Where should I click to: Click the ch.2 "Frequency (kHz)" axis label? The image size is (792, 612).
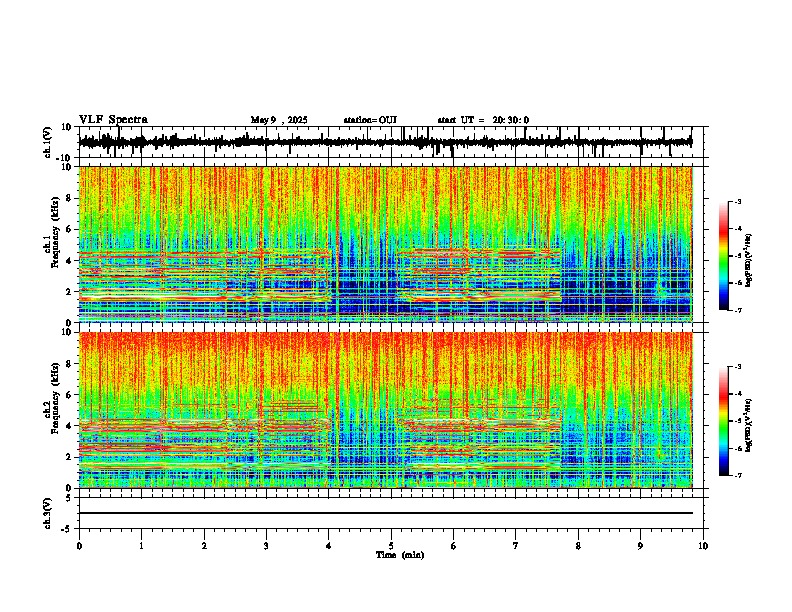click(55, 398)
